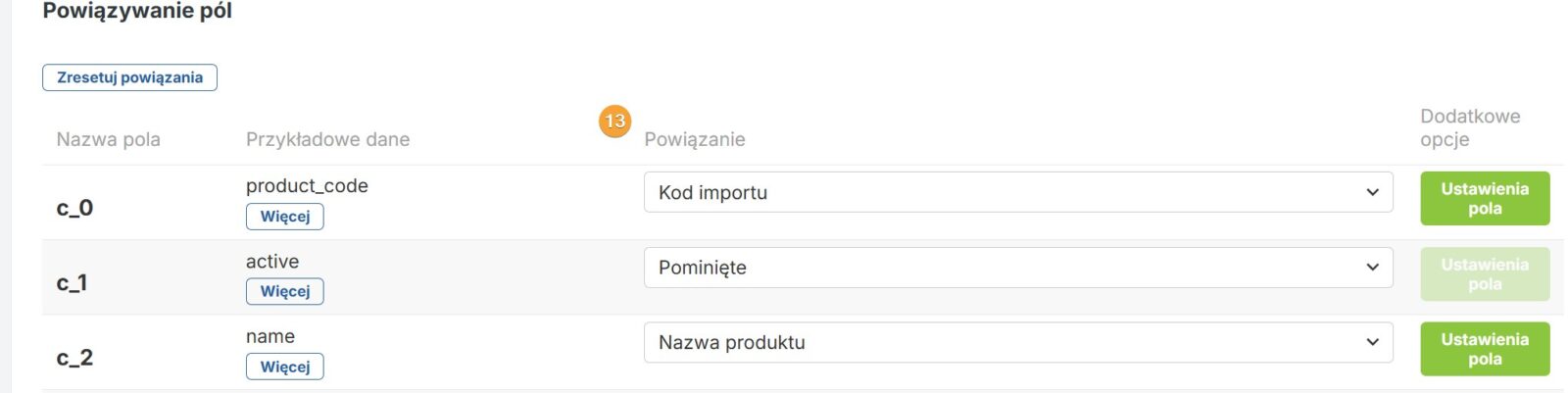Click the product_code sample data text

307,186
